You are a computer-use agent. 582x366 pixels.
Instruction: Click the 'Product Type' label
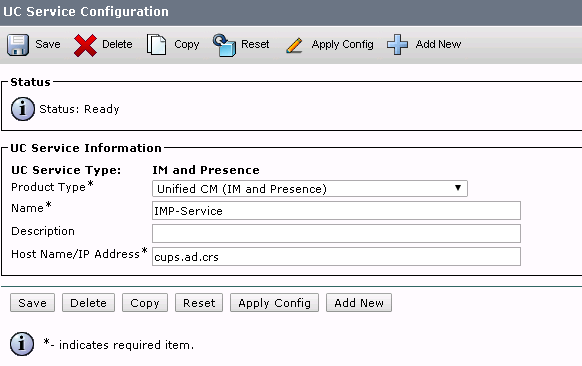tap(49, 187)
